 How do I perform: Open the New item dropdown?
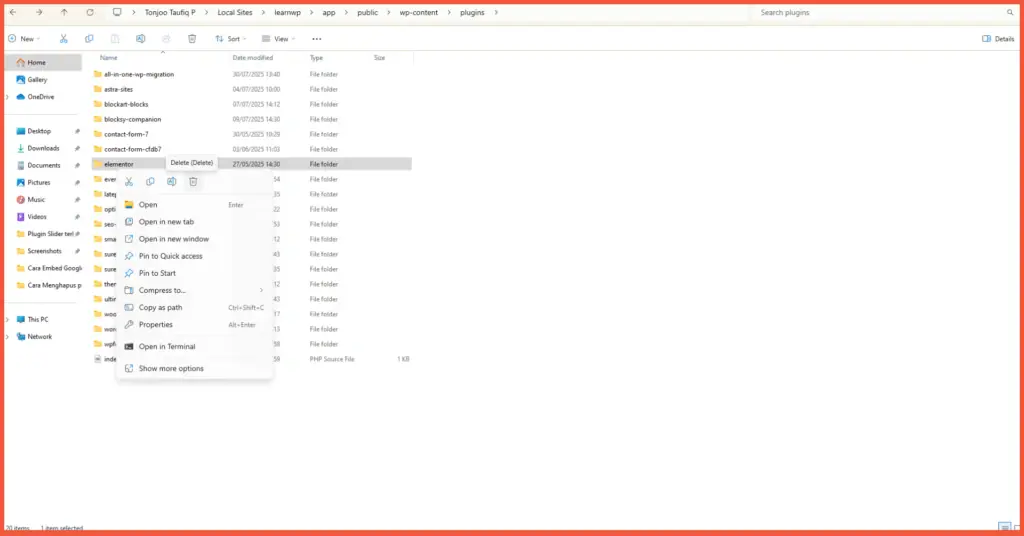pyautogui.click(x=24, y=39)
